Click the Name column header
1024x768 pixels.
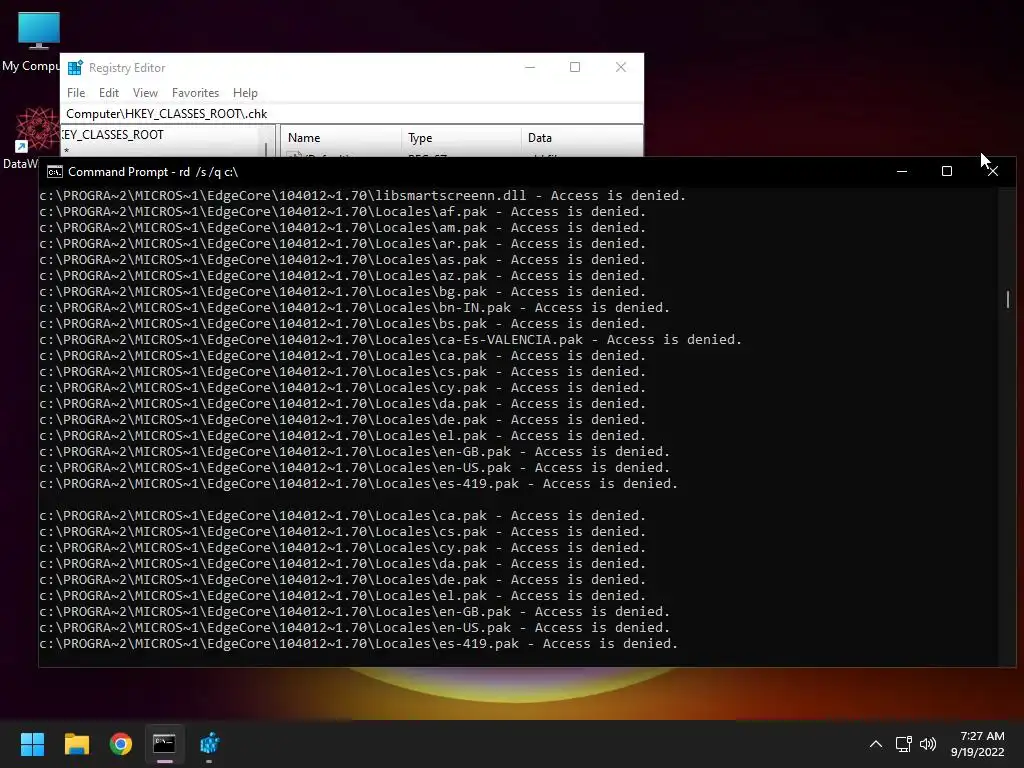pyautogui.click(x=340, y=138)
